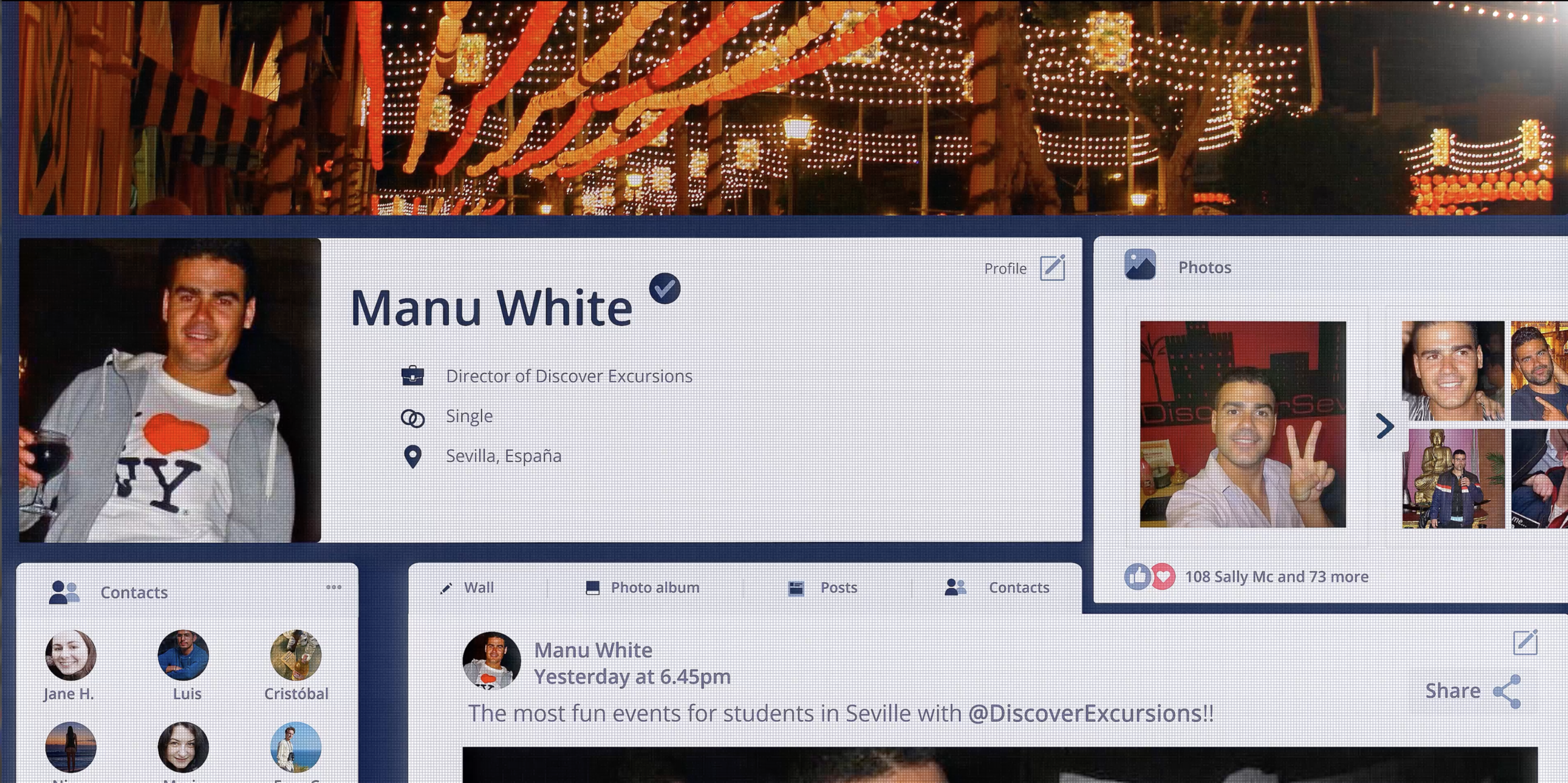The width and height of the screenshot is (1568, 783).
Task: Open the @DiscoverExcursions mention link
Action: 1084,714
